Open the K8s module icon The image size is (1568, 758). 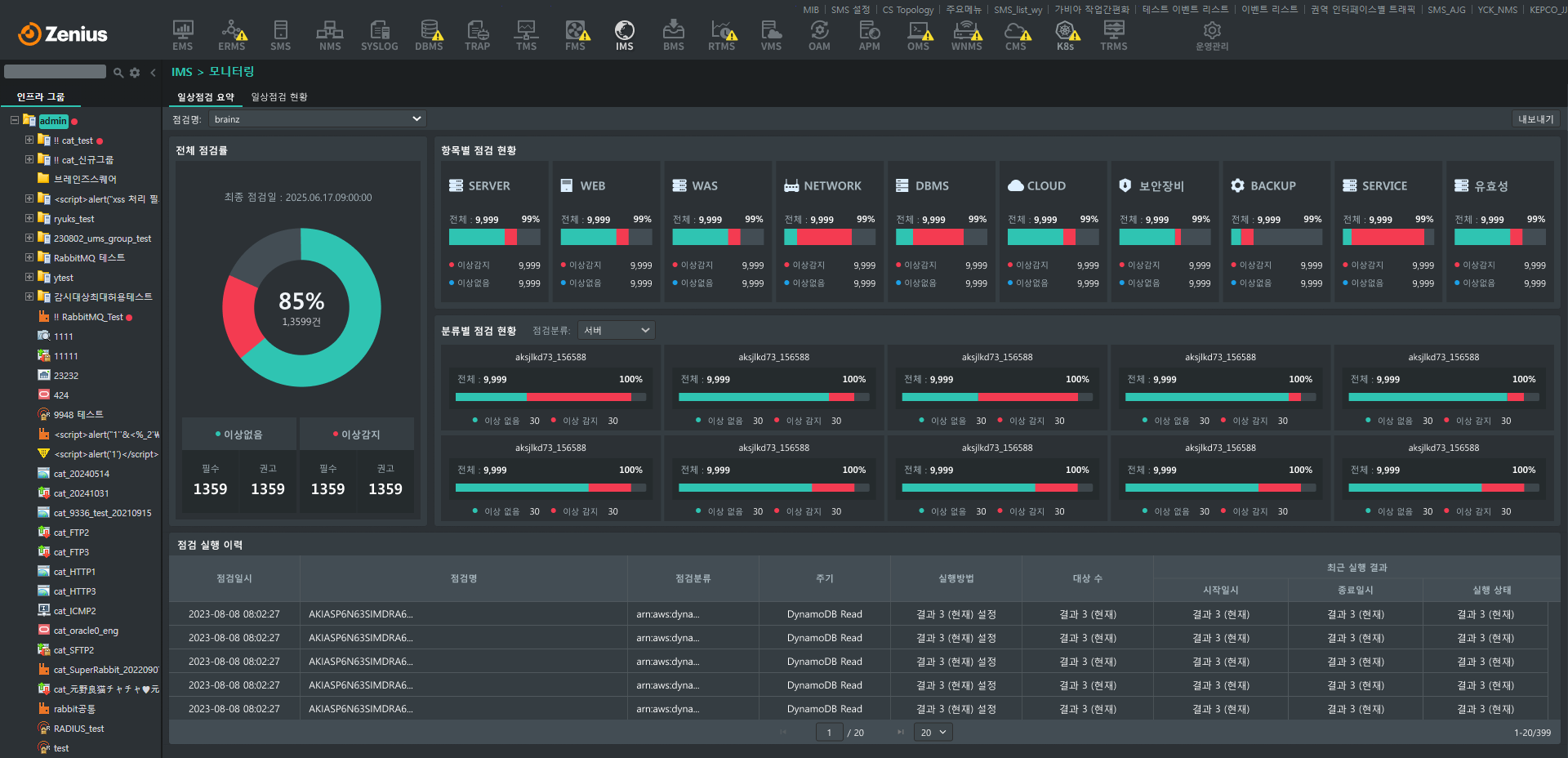click(x=1066, y=35)
